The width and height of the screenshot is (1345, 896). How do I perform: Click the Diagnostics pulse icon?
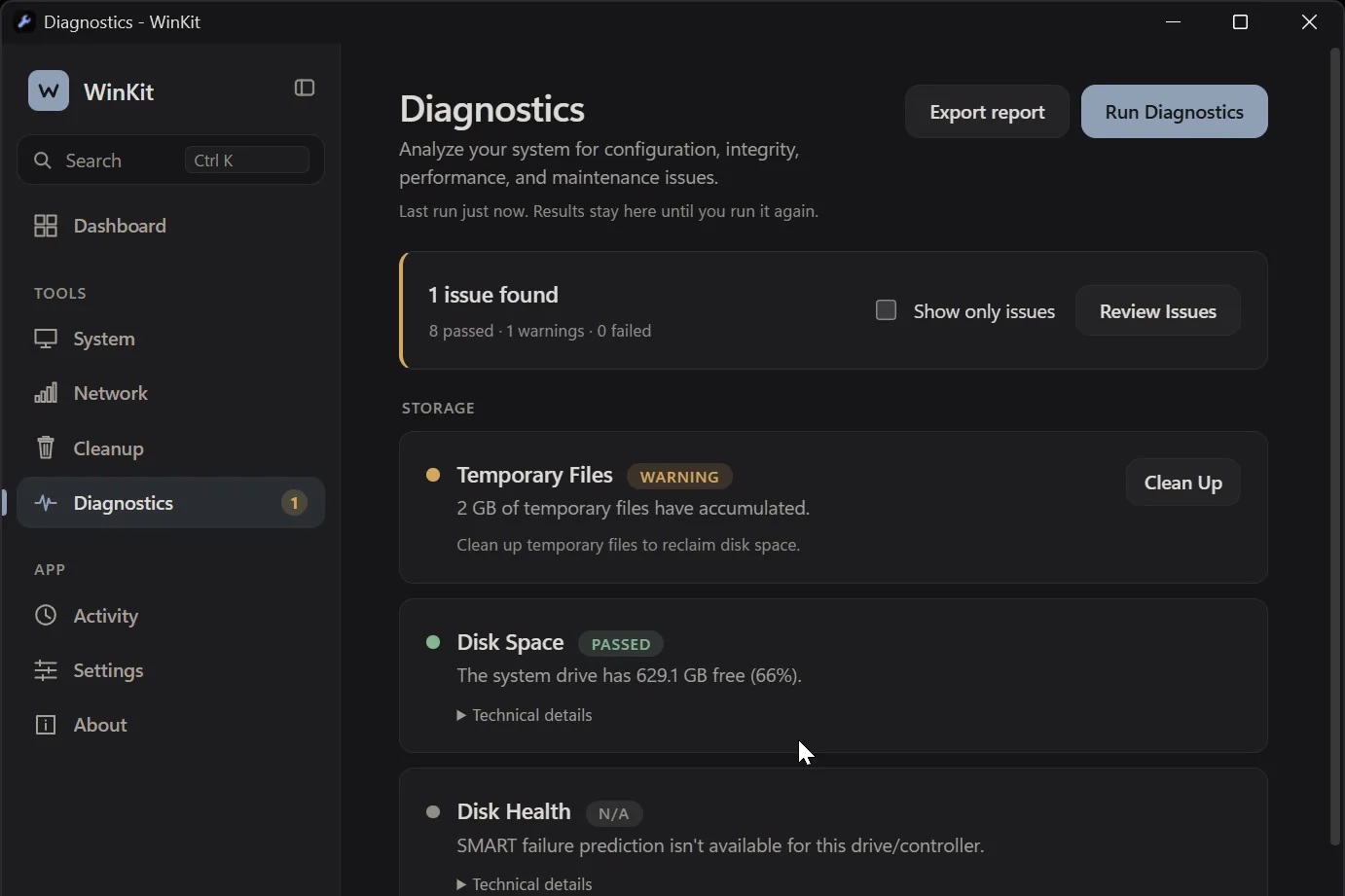click(x=46, y=503)
